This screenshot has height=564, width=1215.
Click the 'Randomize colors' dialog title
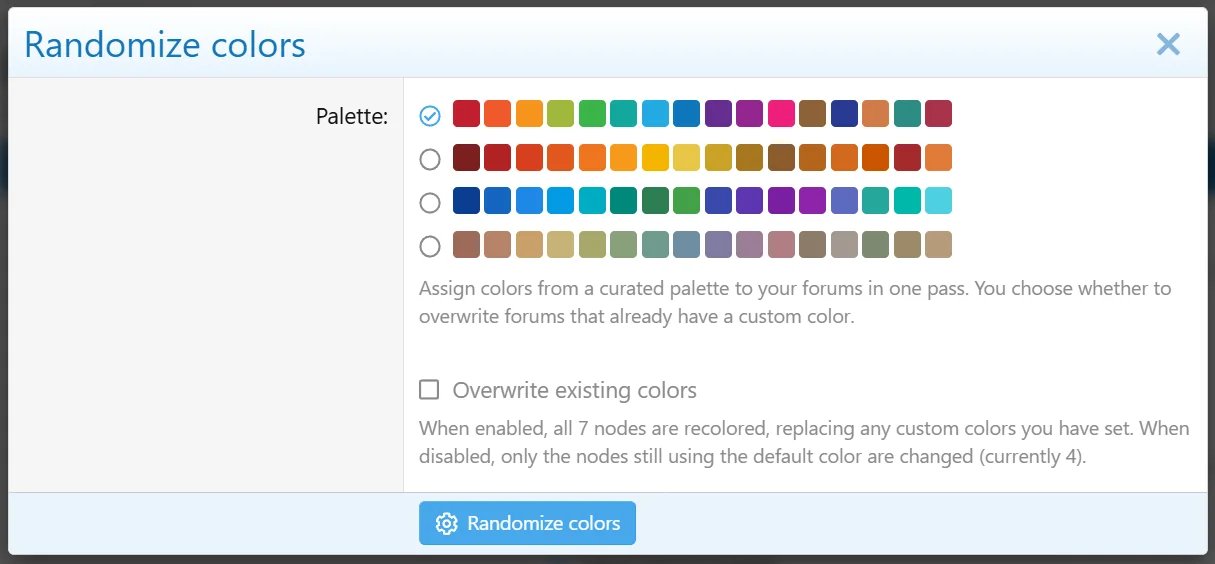point(165,45)
